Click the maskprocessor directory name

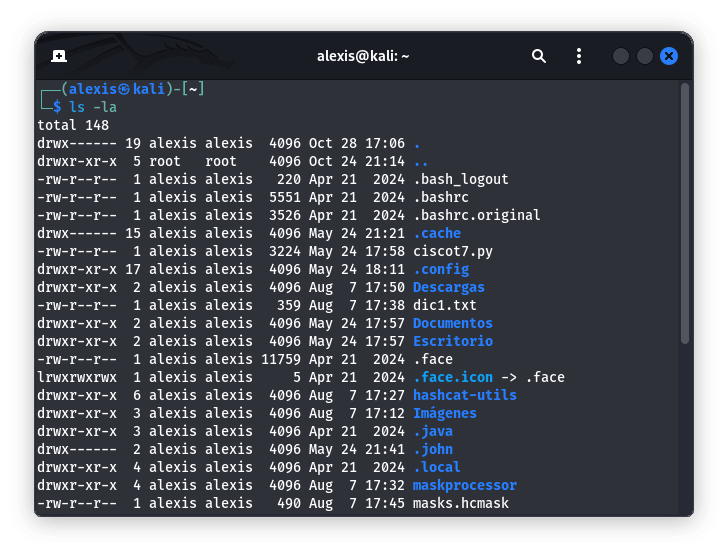click(465, 485)
